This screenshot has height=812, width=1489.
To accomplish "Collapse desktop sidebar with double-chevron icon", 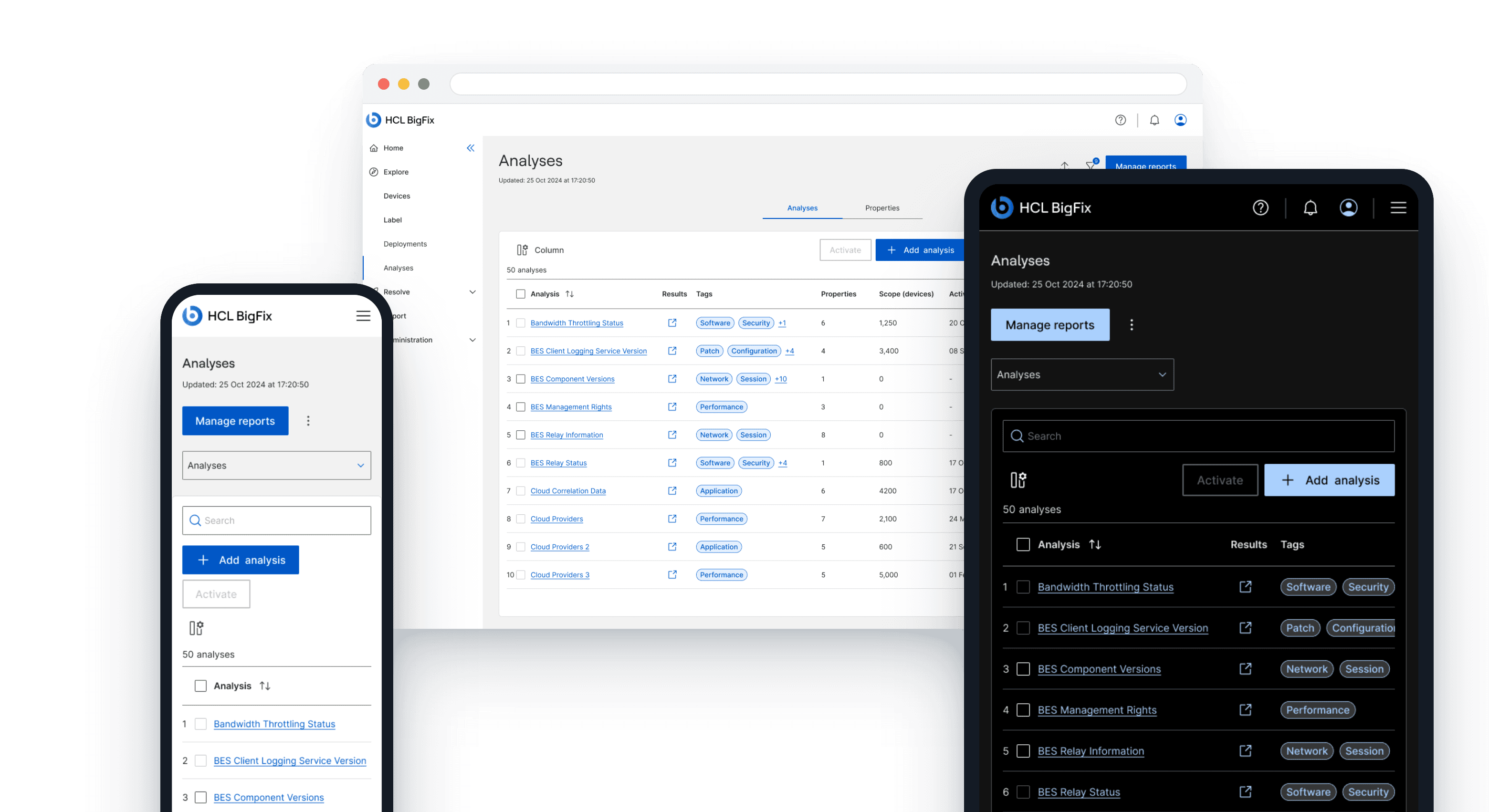I will click(471, 148).
